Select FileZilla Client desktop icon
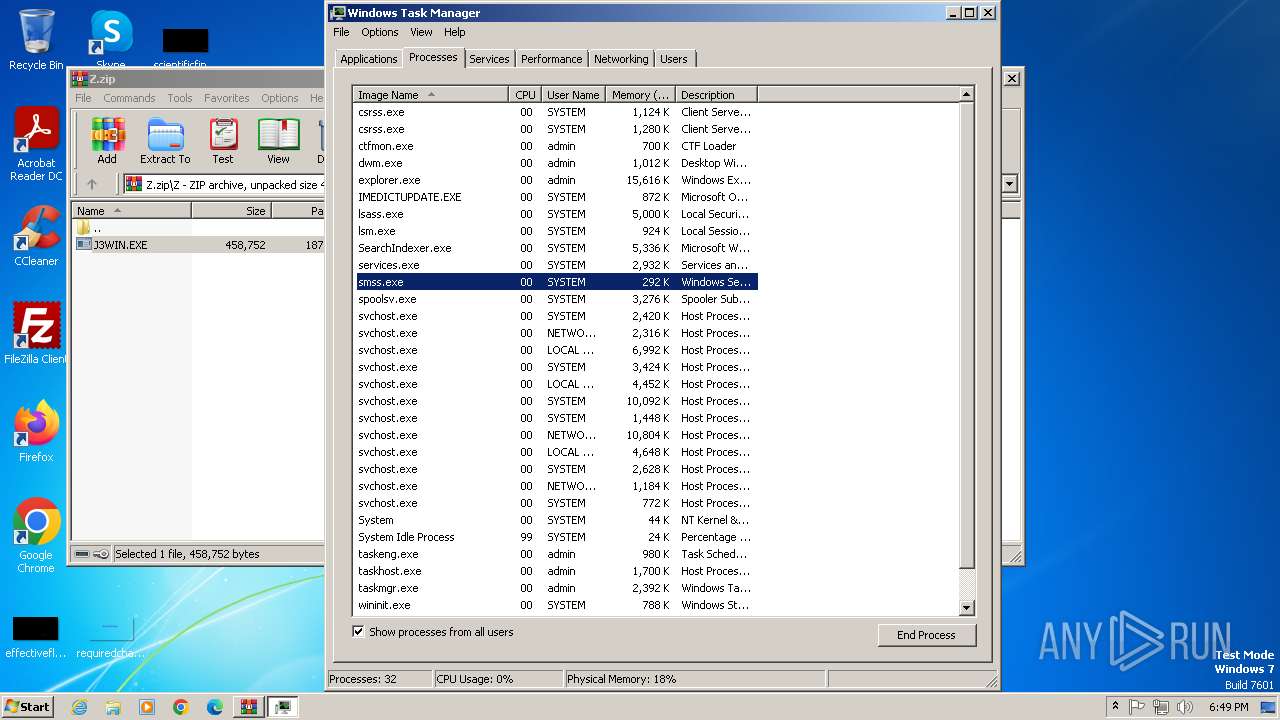The height and width of the screenshot is (720, 1280). coord(36,333)
